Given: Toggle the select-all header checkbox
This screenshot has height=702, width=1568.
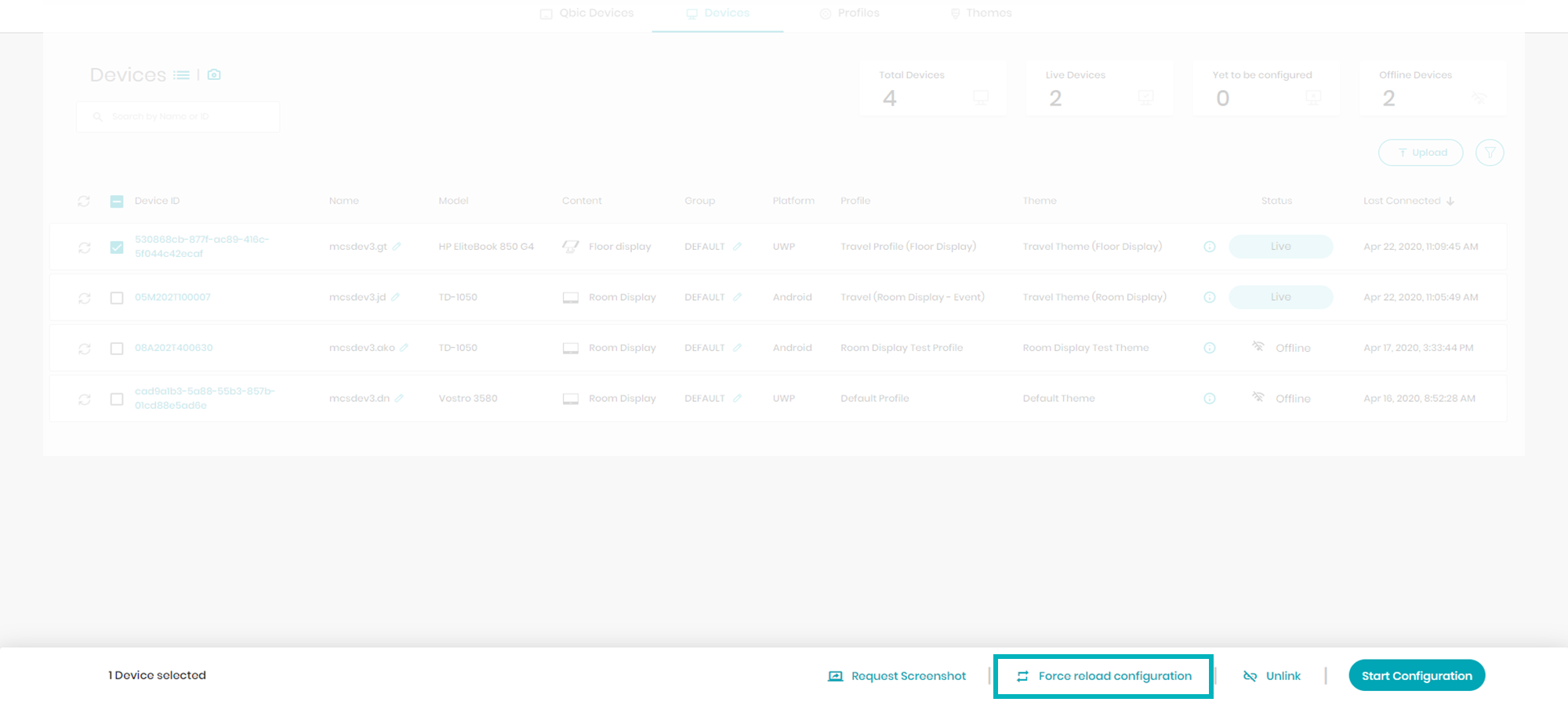Looking at the screenshot, I should click(117, 201).
